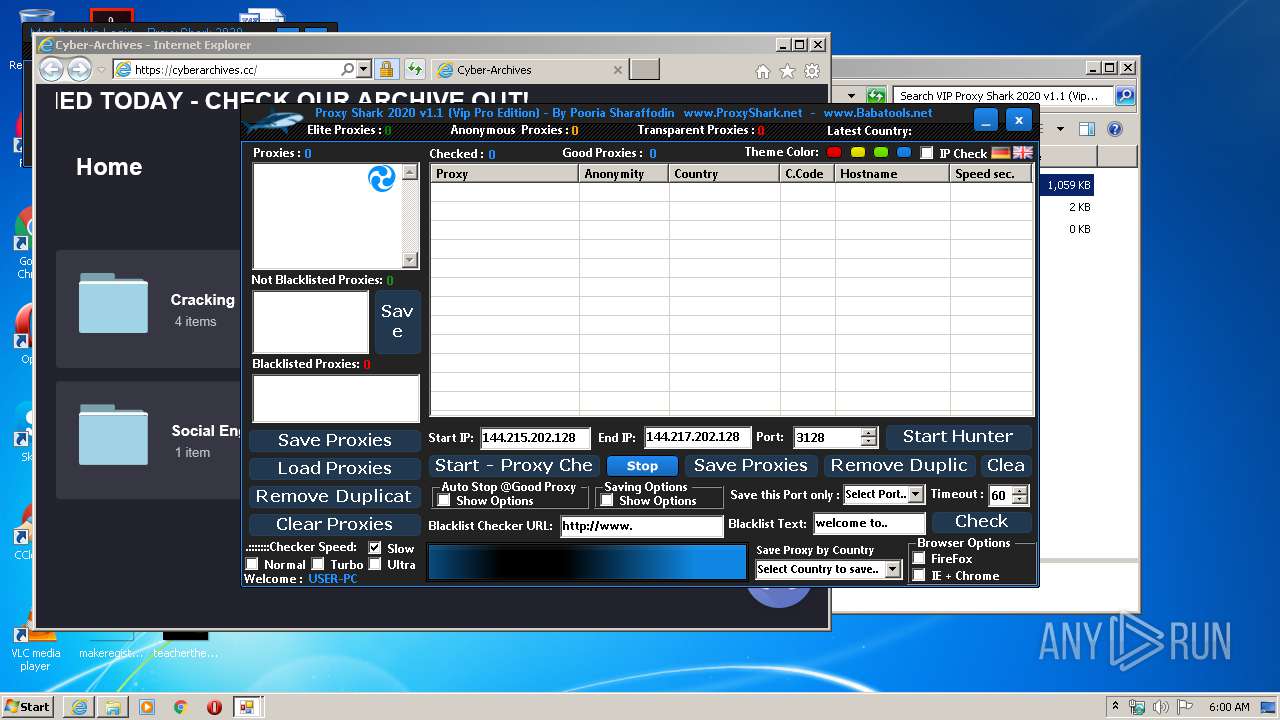Click the Explorer window search magnifier
This screenshot has width=1280, height=720.
(x=1125, y=96)
